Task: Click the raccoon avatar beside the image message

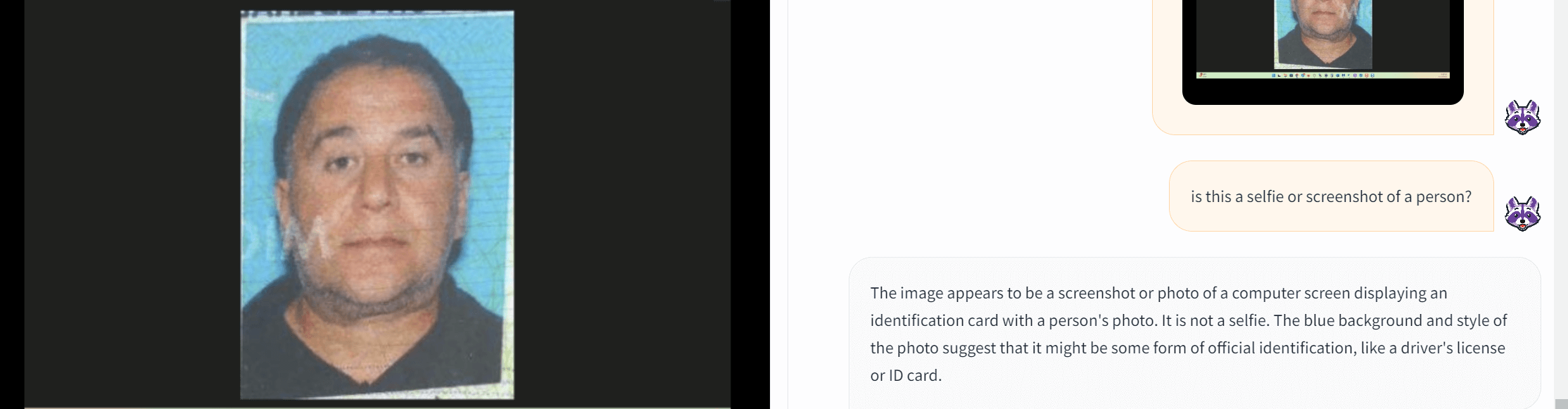Action: (x=1522, y=117)
